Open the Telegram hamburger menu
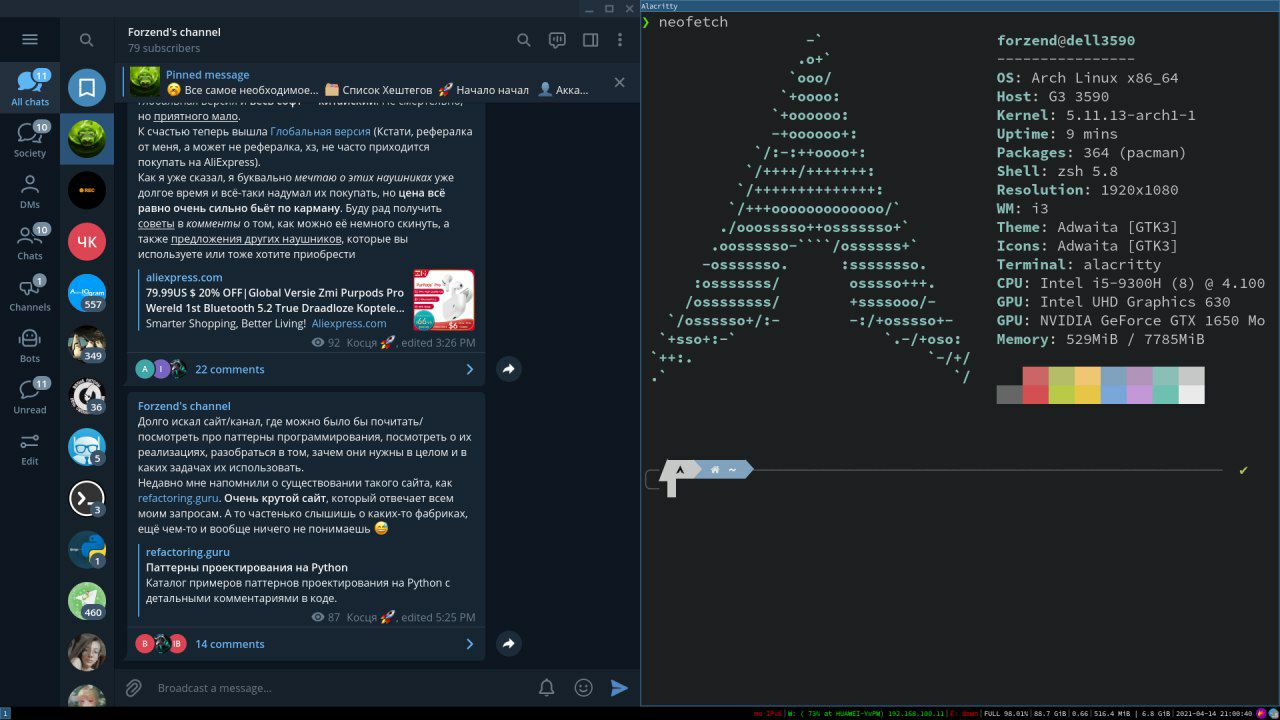 click(x=30, y=39)
